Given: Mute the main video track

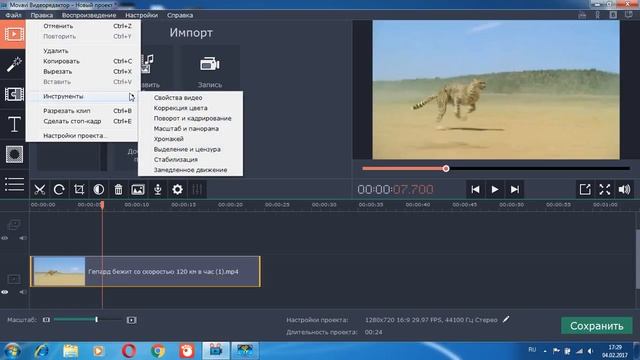Looking at the screenshot, I should (x=22, y=292).
